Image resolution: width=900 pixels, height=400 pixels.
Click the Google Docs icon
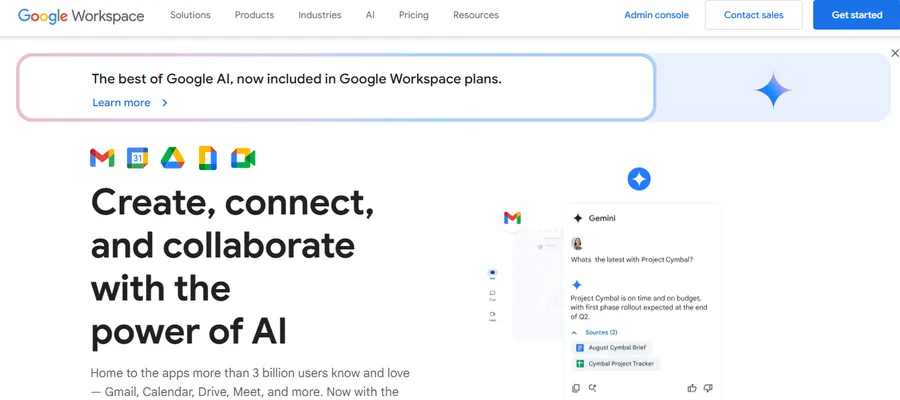(208, 158)
